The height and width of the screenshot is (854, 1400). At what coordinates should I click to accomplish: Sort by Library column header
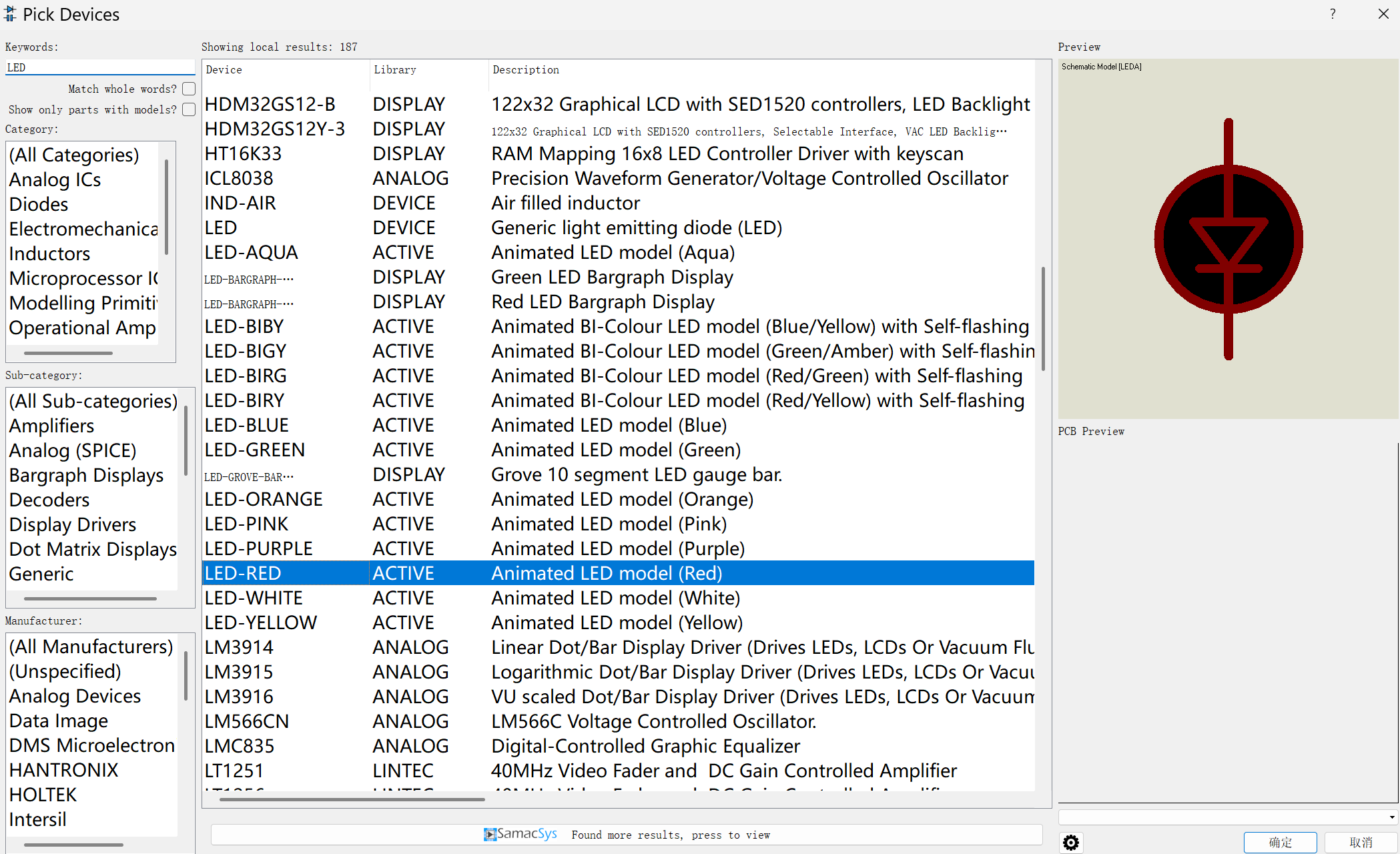click(395, 69)
